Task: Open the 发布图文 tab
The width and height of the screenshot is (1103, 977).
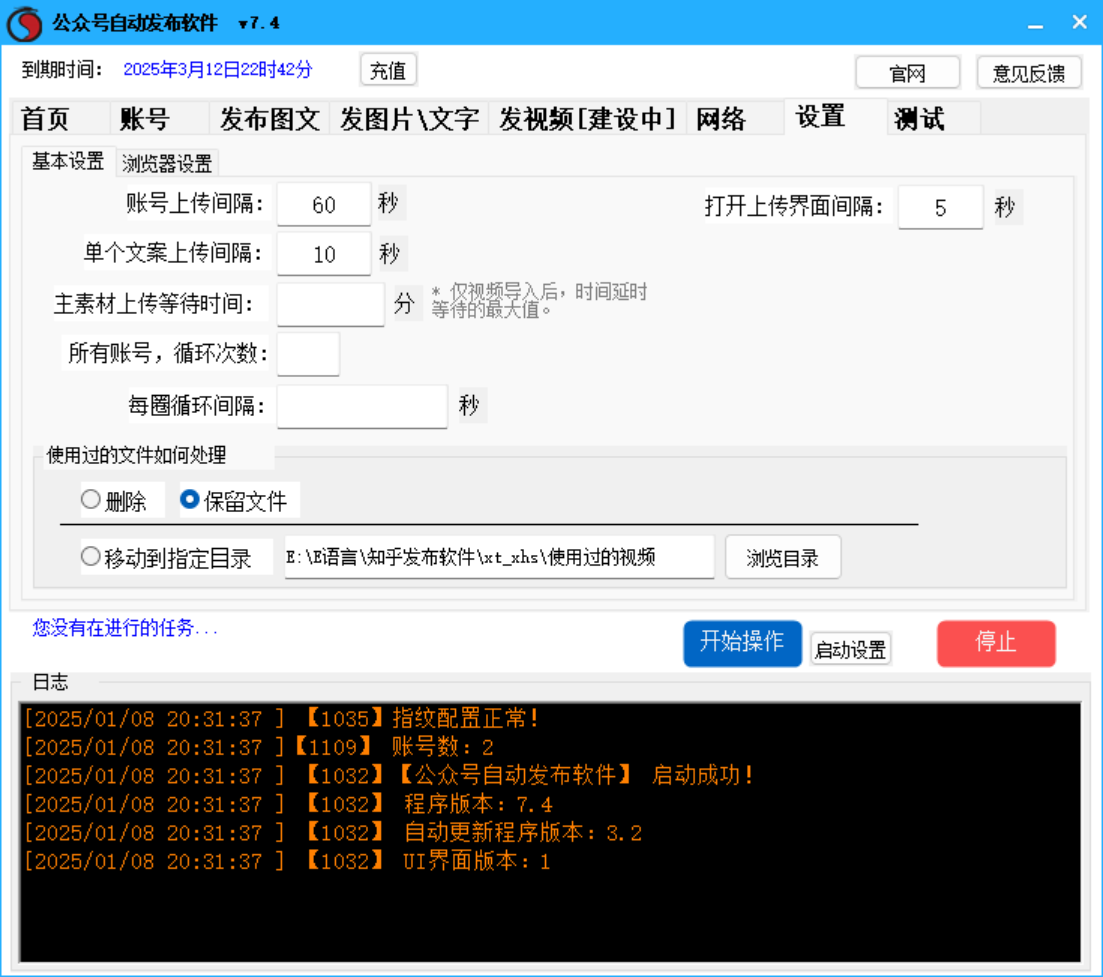Action: pyautogui.click(x=270, y=118)
